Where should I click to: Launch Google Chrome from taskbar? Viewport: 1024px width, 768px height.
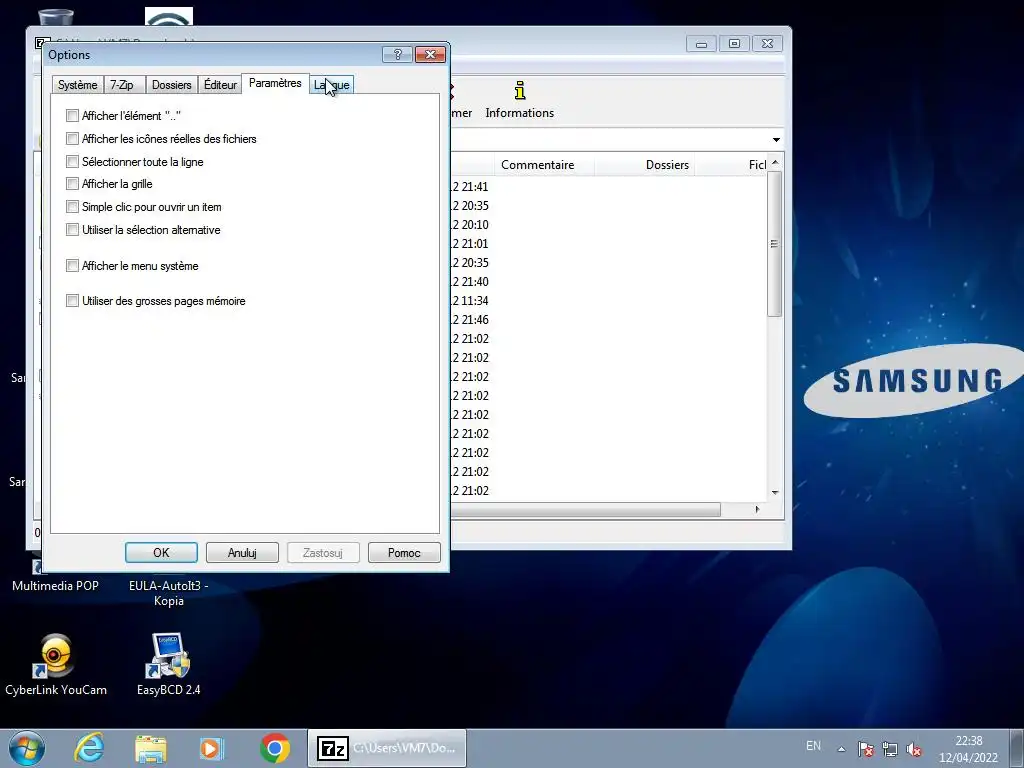275,748
